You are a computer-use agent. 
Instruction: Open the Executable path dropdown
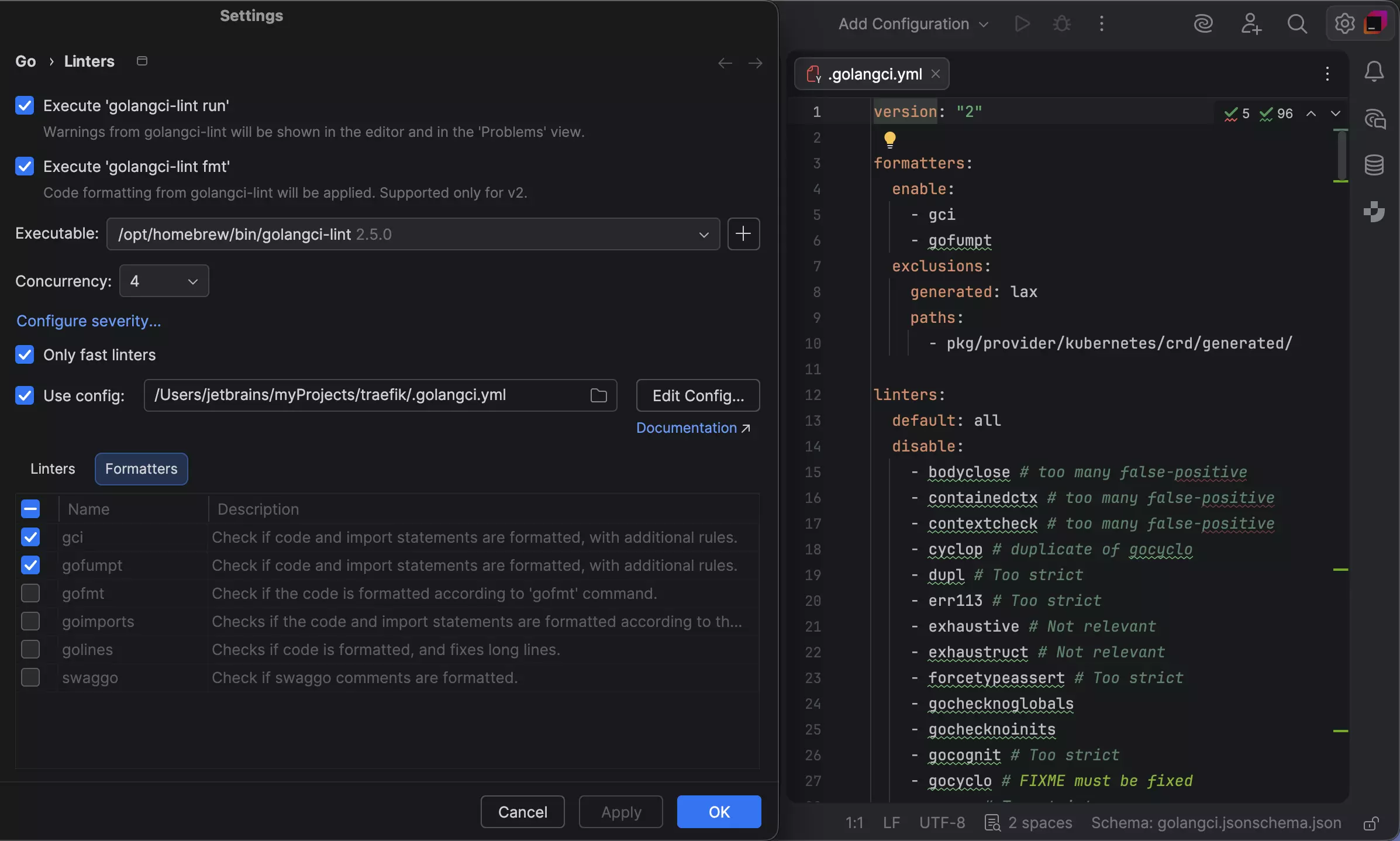point(704,235)
